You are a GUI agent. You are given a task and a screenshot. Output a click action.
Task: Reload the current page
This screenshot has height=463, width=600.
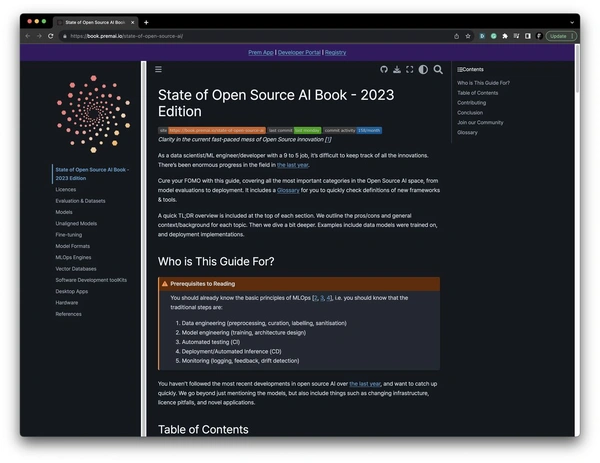pyautogui.click(x=51, y=36)
